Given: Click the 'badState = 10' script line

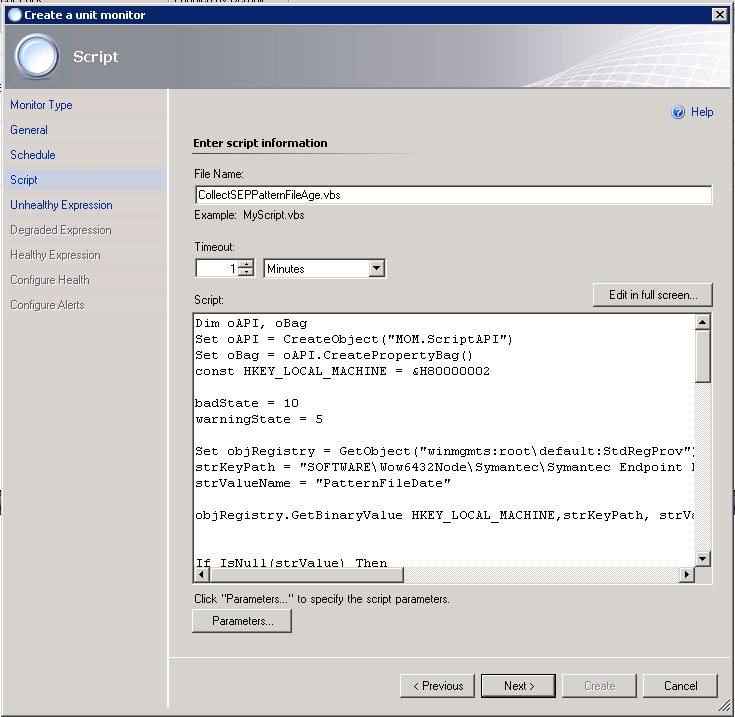Looking at the screenshot, I should [247, 403].
